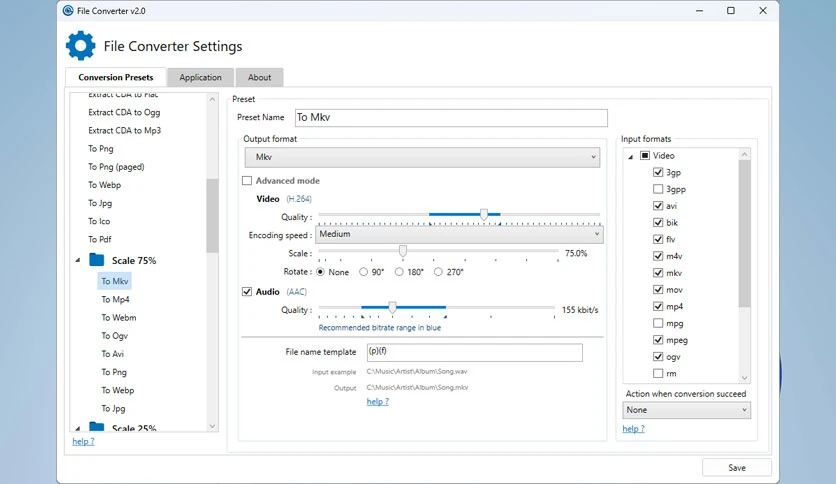
Task: Uncheck the bik input format
Action: [x=658, y=222]
